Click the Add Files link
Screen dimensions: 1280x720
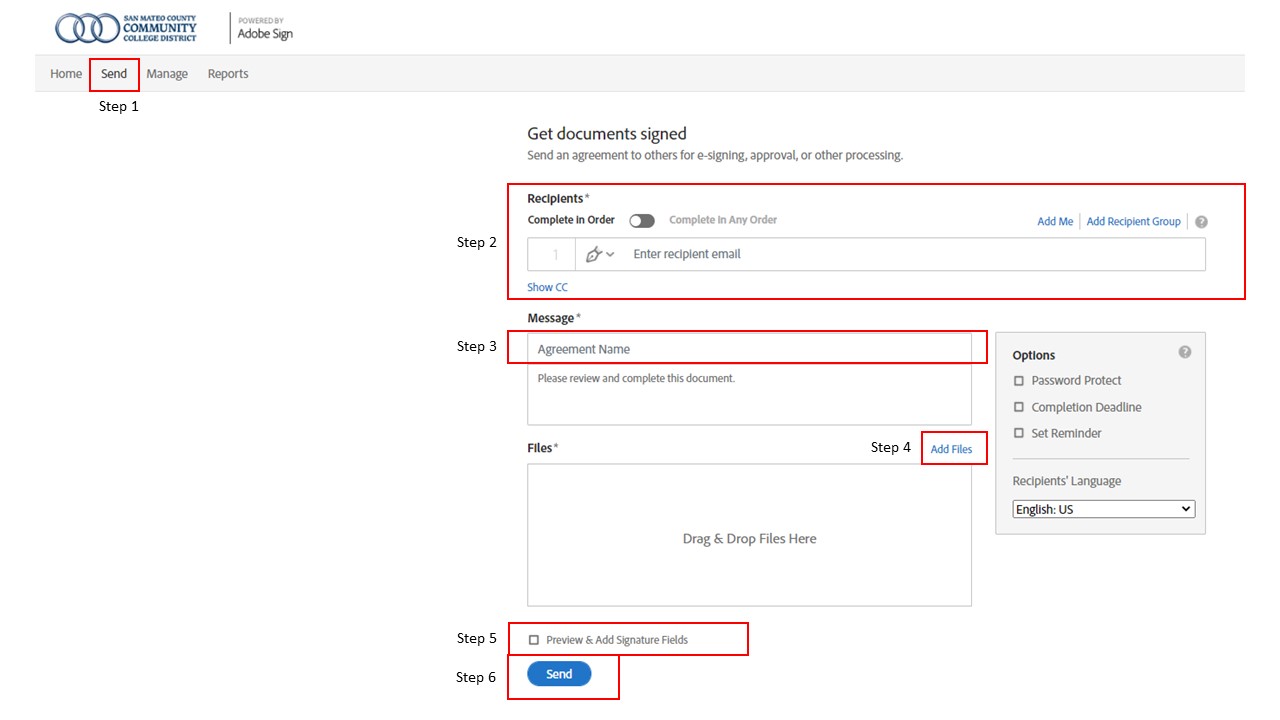coord(951,450)
